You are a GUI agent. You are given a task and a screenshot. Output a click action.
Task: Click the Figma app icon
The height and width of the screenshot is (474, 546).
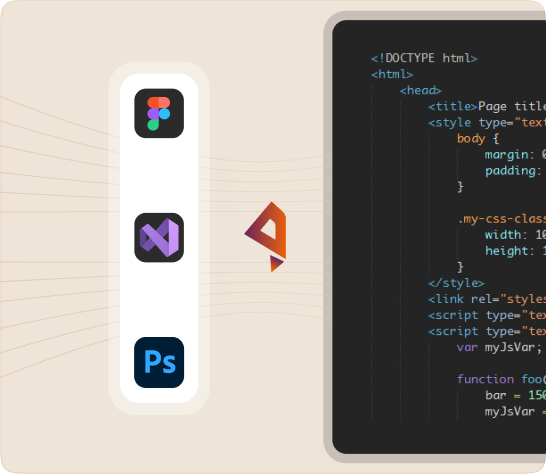click(159, 113)
